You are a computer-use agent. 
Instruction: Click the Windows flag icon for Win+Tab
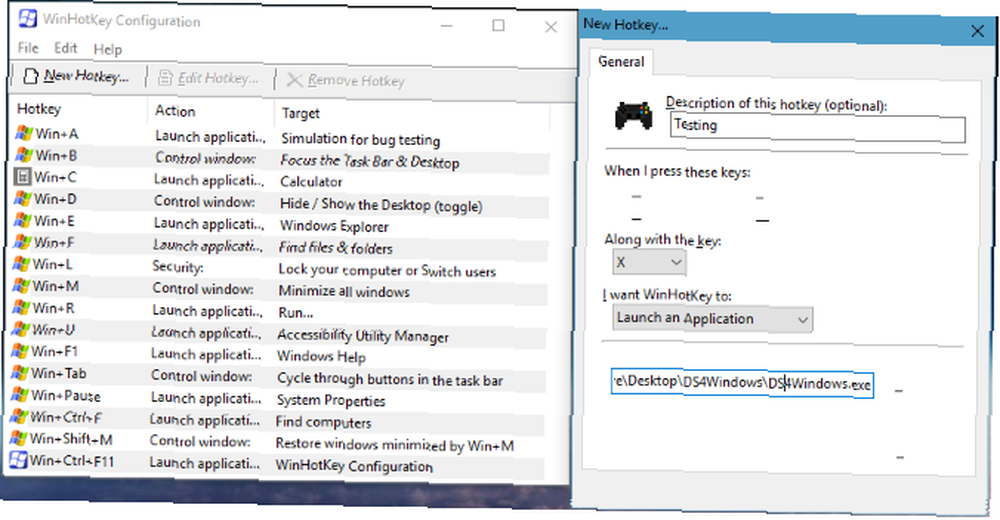(20, 373)
